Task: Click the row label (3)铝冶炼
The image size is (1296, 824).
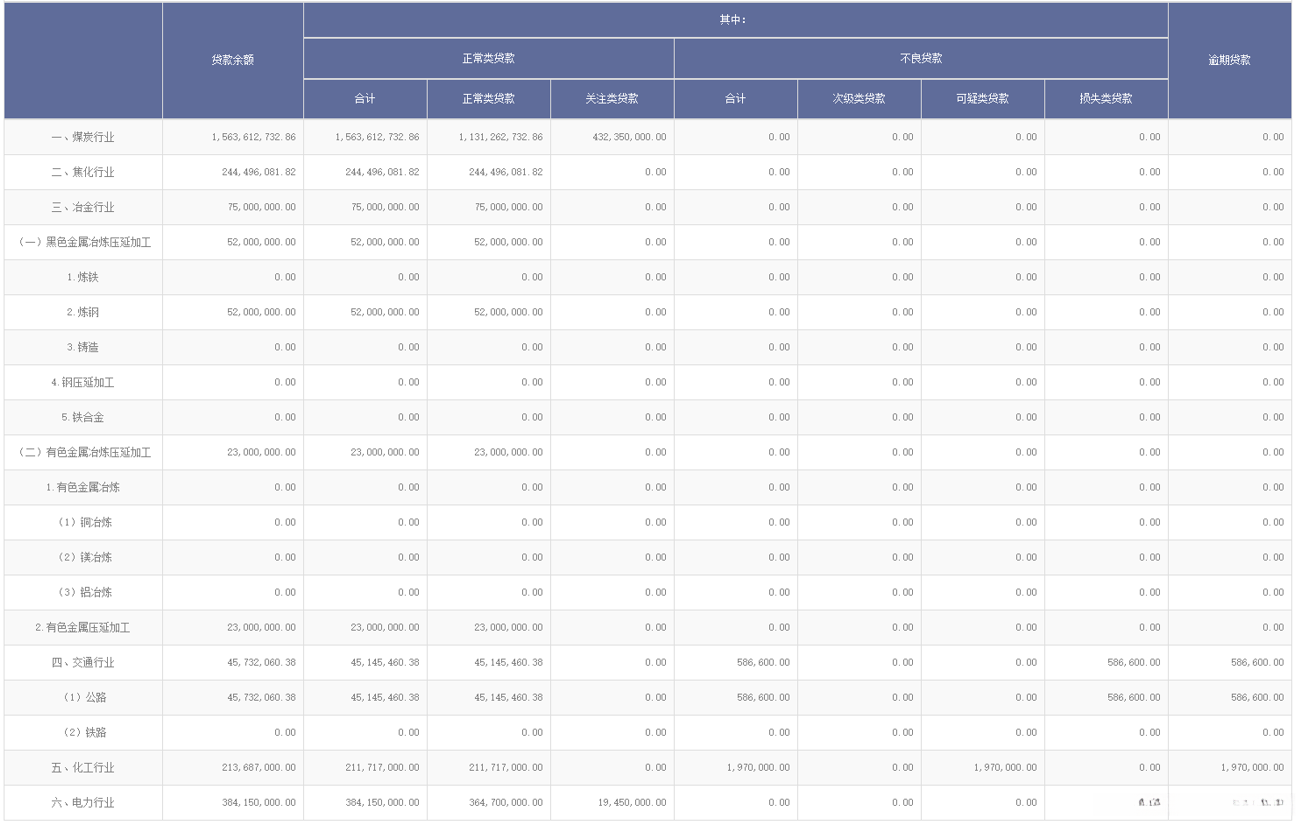Action: point(83,592)
